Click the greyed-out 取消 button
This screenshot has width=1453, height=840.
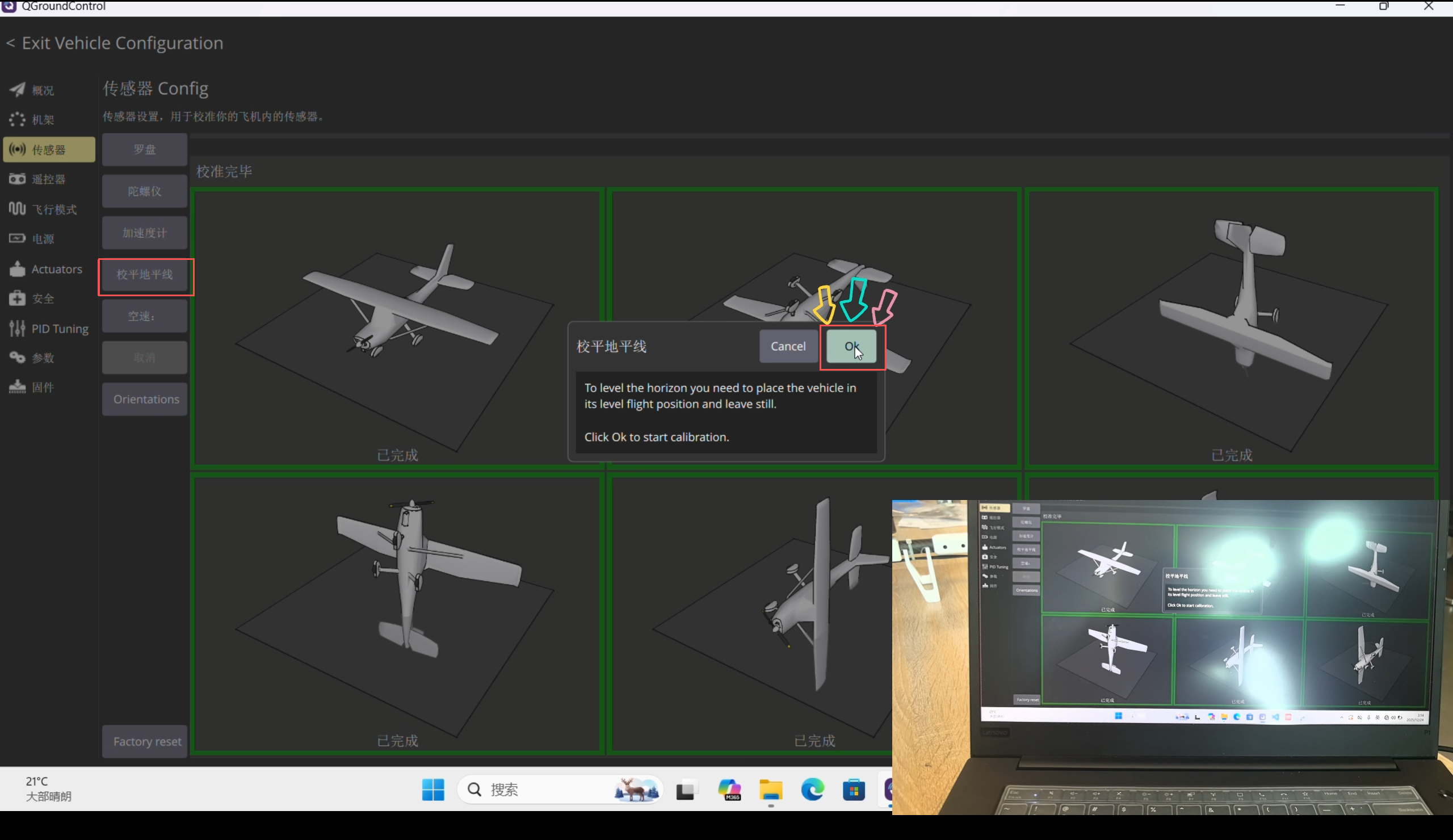pos(145,358)
